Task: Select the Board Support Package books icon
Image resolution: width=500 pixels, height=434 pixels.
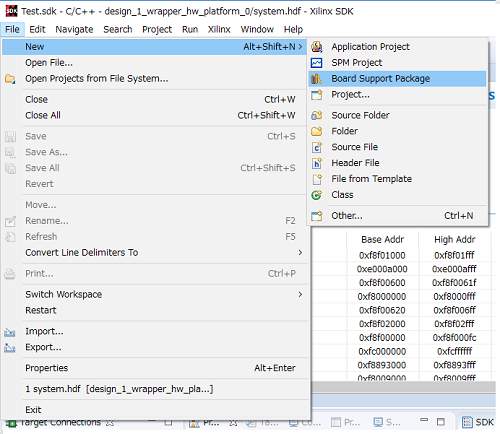Action: 316,79
